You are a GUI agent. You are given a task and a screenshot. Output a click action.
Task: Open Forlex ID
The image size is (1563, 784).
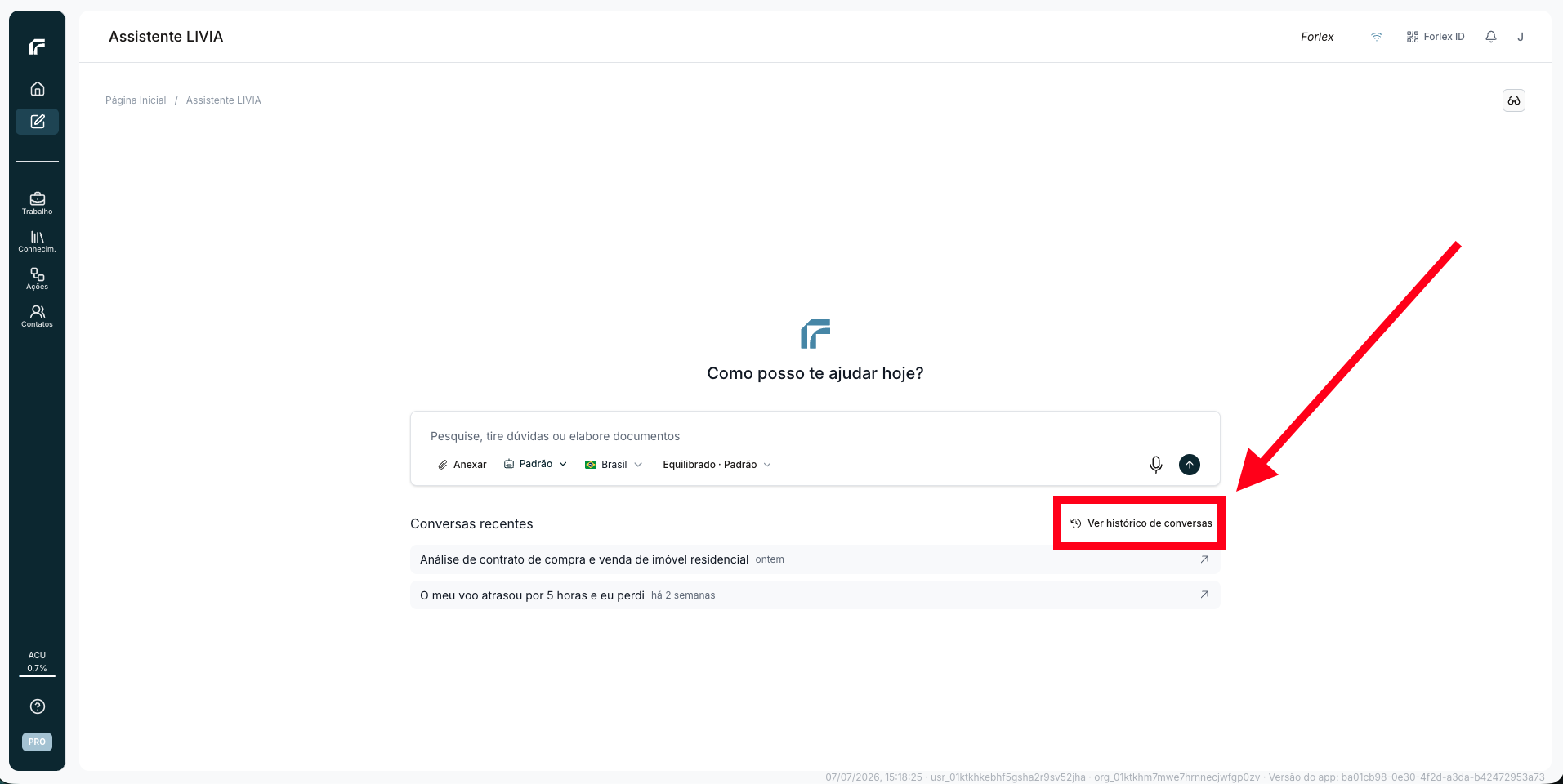[1436, 37]
